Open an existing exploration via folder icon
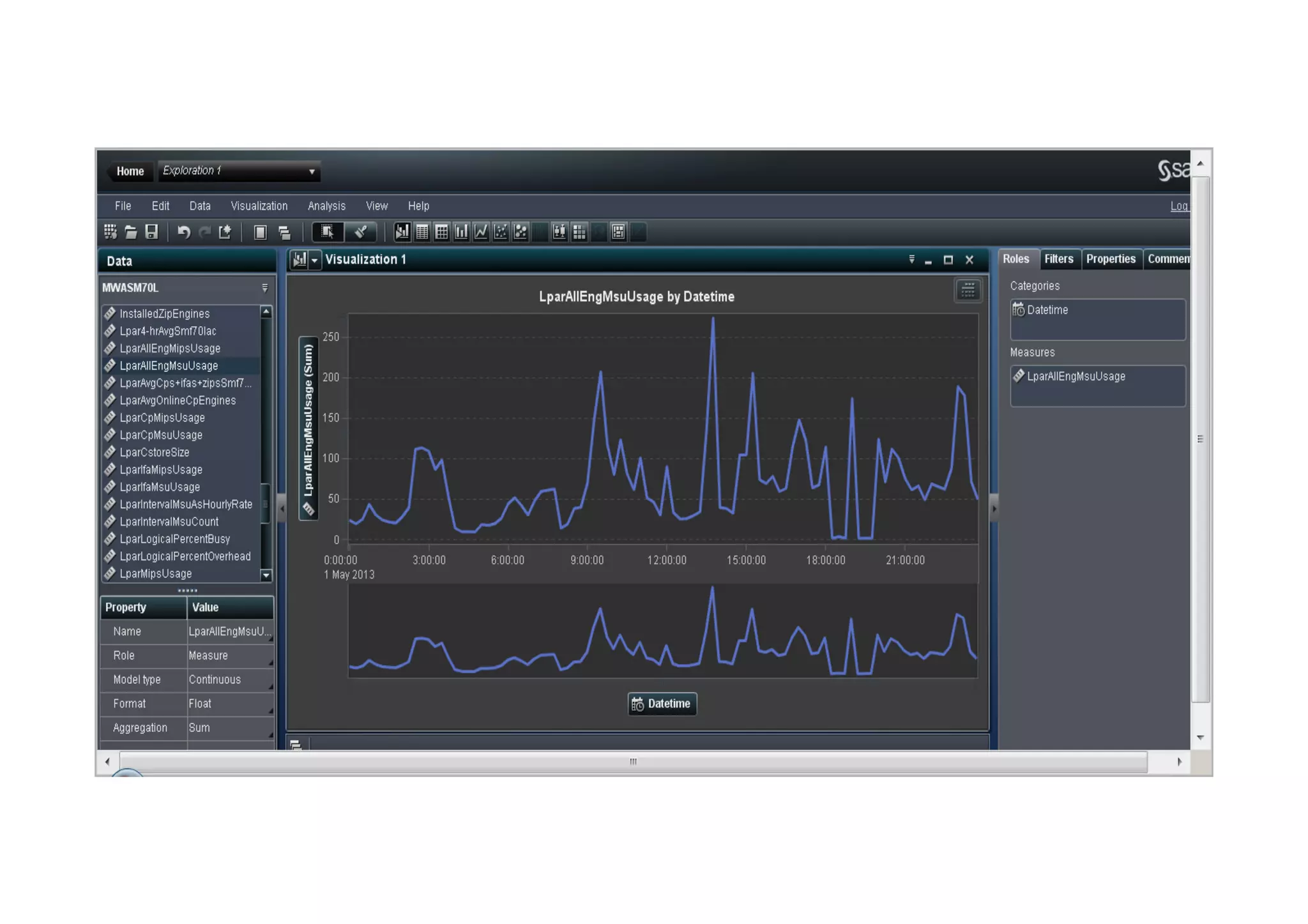This screenshot has width=1308, height=924. point(131,232)
